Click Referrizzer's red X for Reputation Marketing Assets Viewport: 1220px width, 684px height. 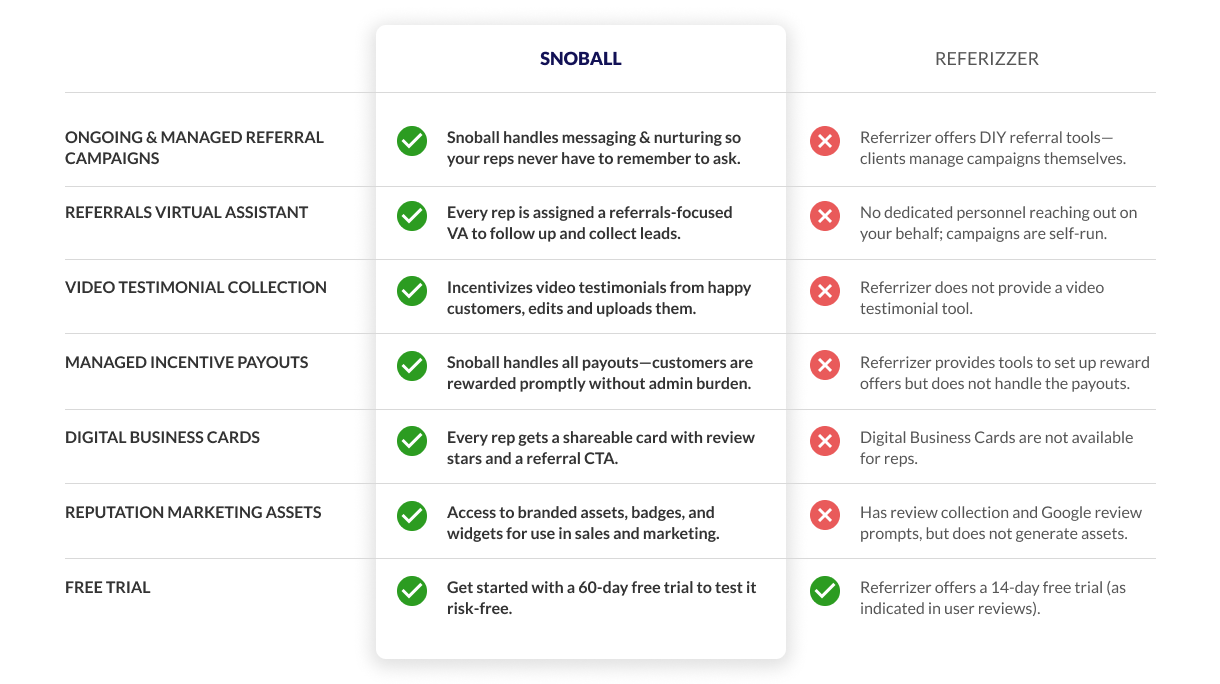pyautogui.click(x=825, y=516)
